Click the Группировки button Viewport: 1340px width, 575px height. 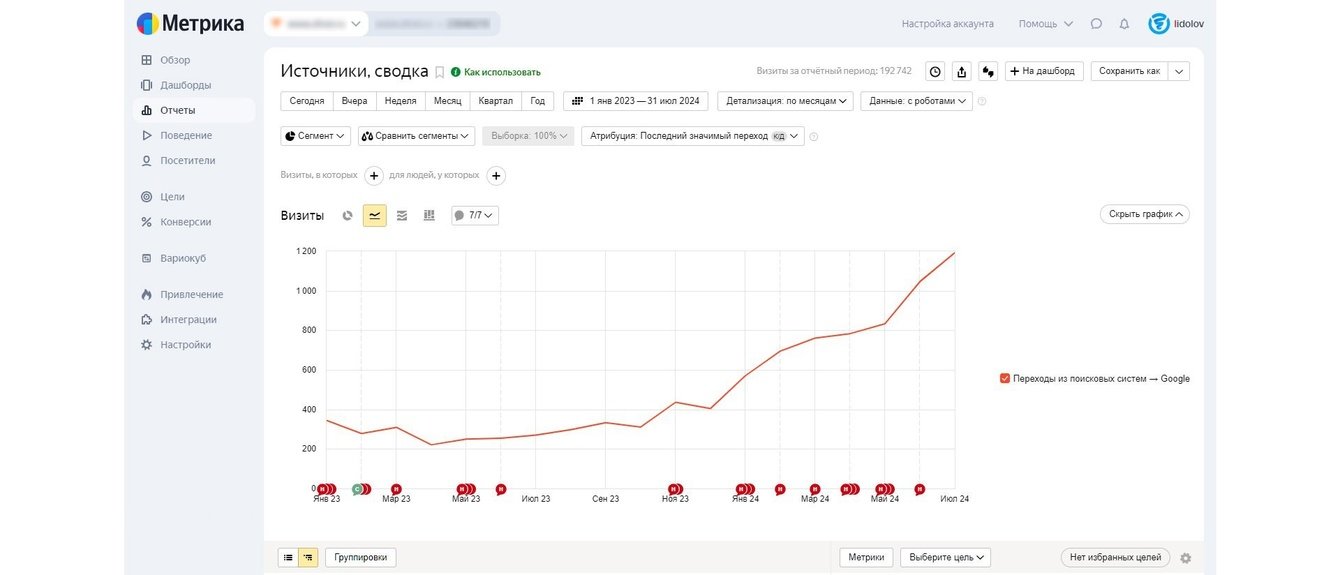point(361,557)
